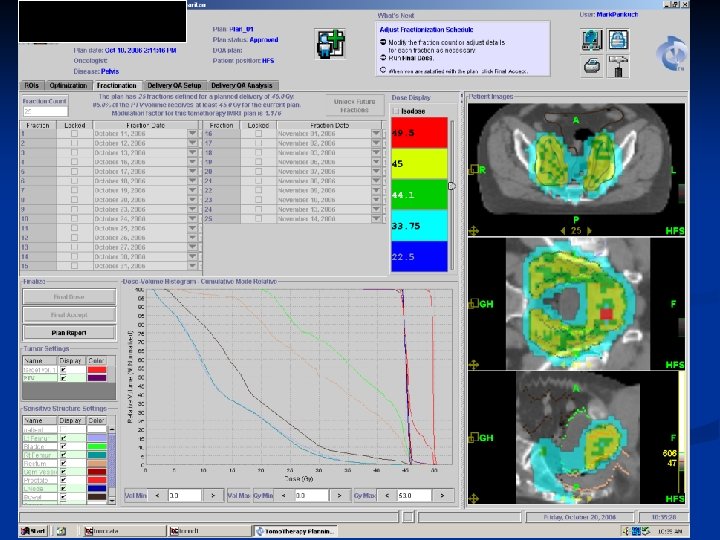This screenshot has width=720, height=540.
Task: Check the Locked box for fraction 25
Action: [258, 219]
